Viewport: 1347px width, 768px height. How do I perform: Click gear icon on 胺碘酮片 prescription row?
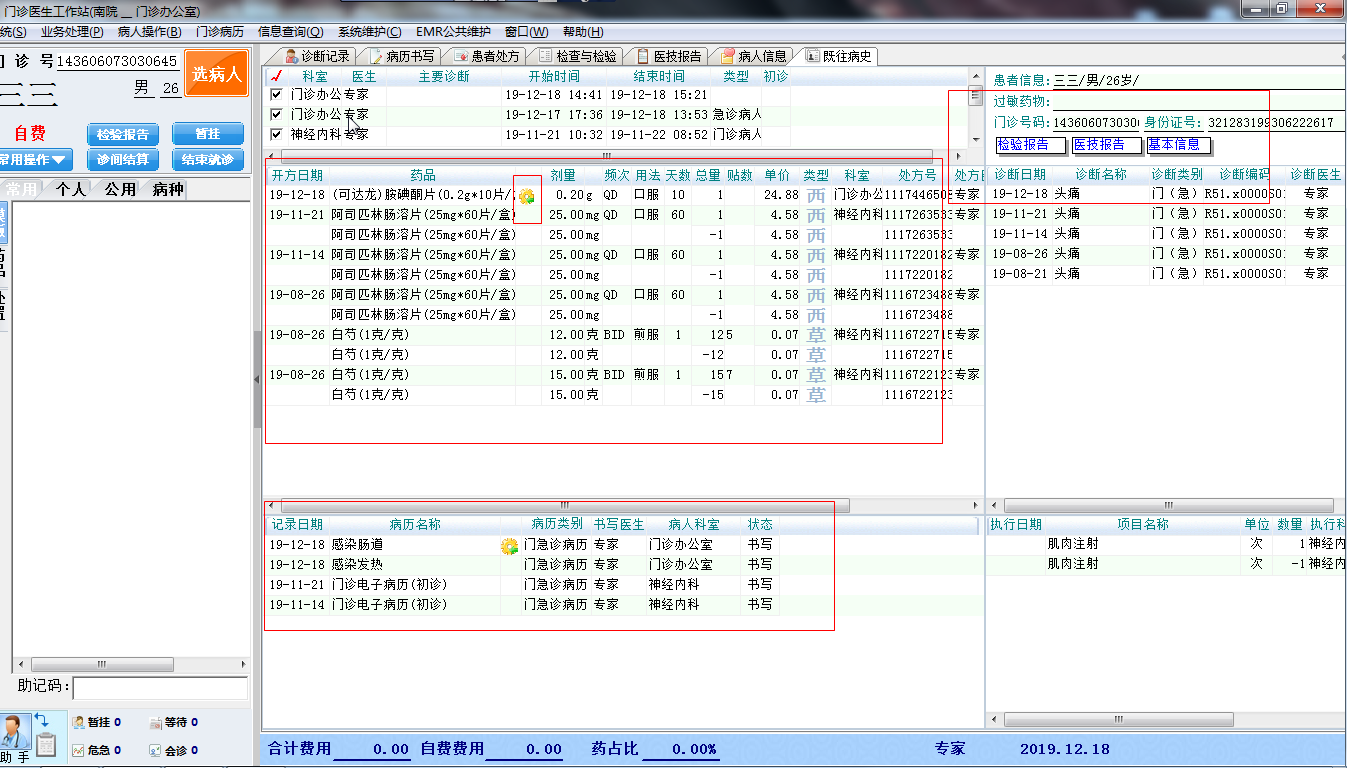(526, 197)
